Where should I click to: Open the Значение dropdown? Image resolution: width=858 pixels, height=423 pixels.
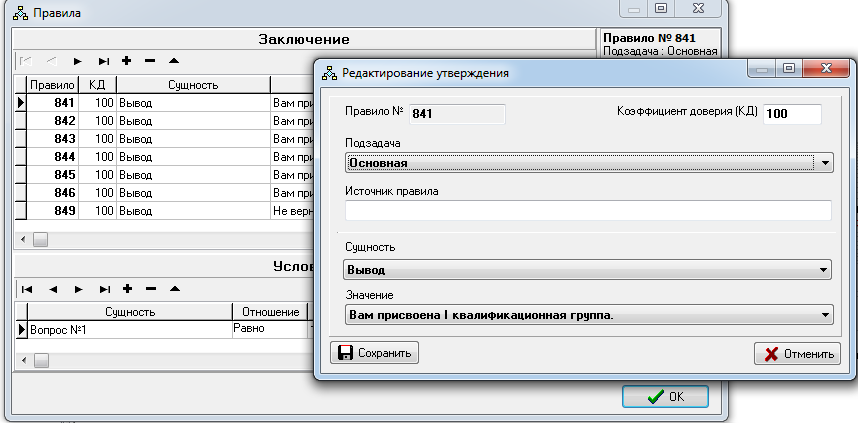[589, 315]
